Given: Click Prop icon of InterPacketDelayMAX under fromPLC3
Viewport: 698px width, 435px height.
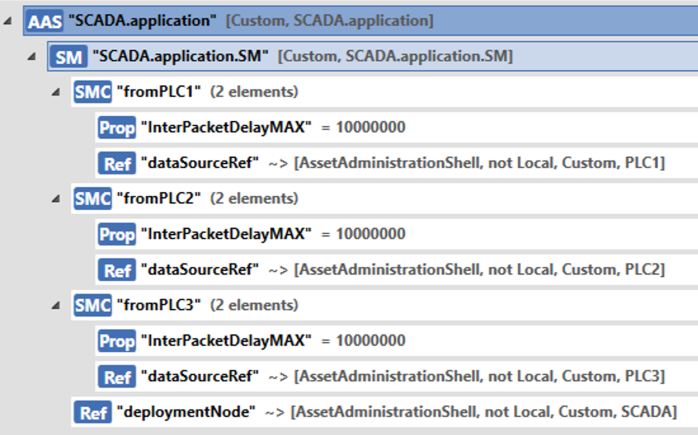Looking at the screenshot, I should [x=117, y=341].
